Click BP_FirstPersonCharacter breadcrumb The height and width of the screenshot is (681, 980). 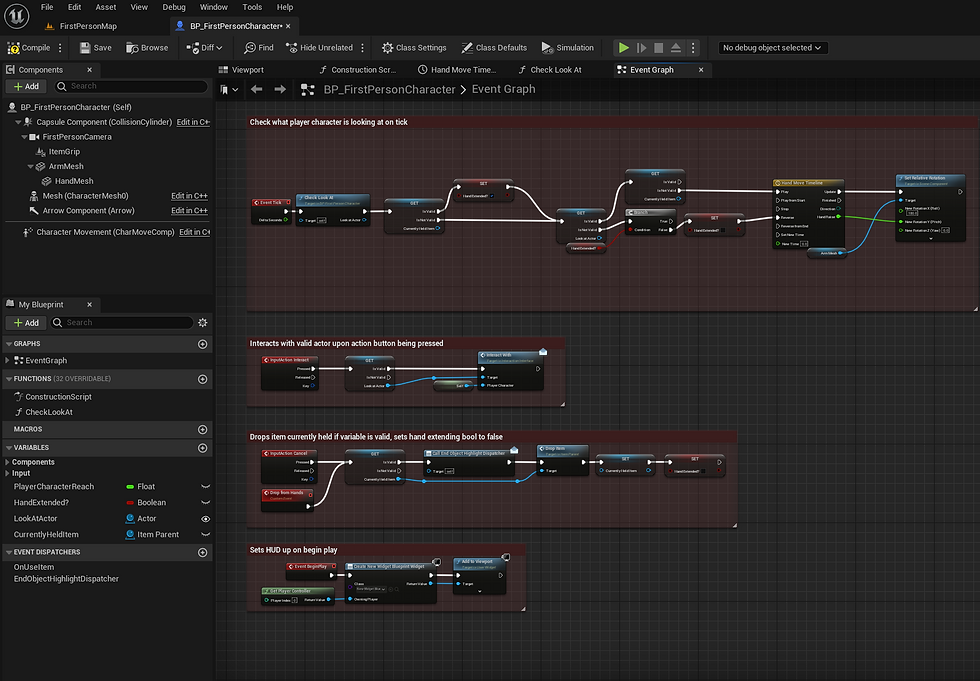coord(389,89)
